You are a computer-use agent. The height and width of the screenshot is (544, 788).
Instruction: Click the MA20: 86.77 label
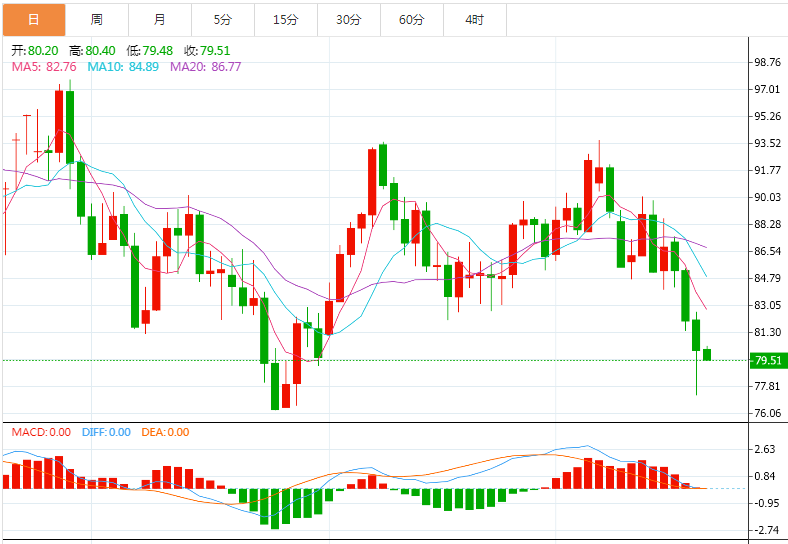[x=206, y=67]
